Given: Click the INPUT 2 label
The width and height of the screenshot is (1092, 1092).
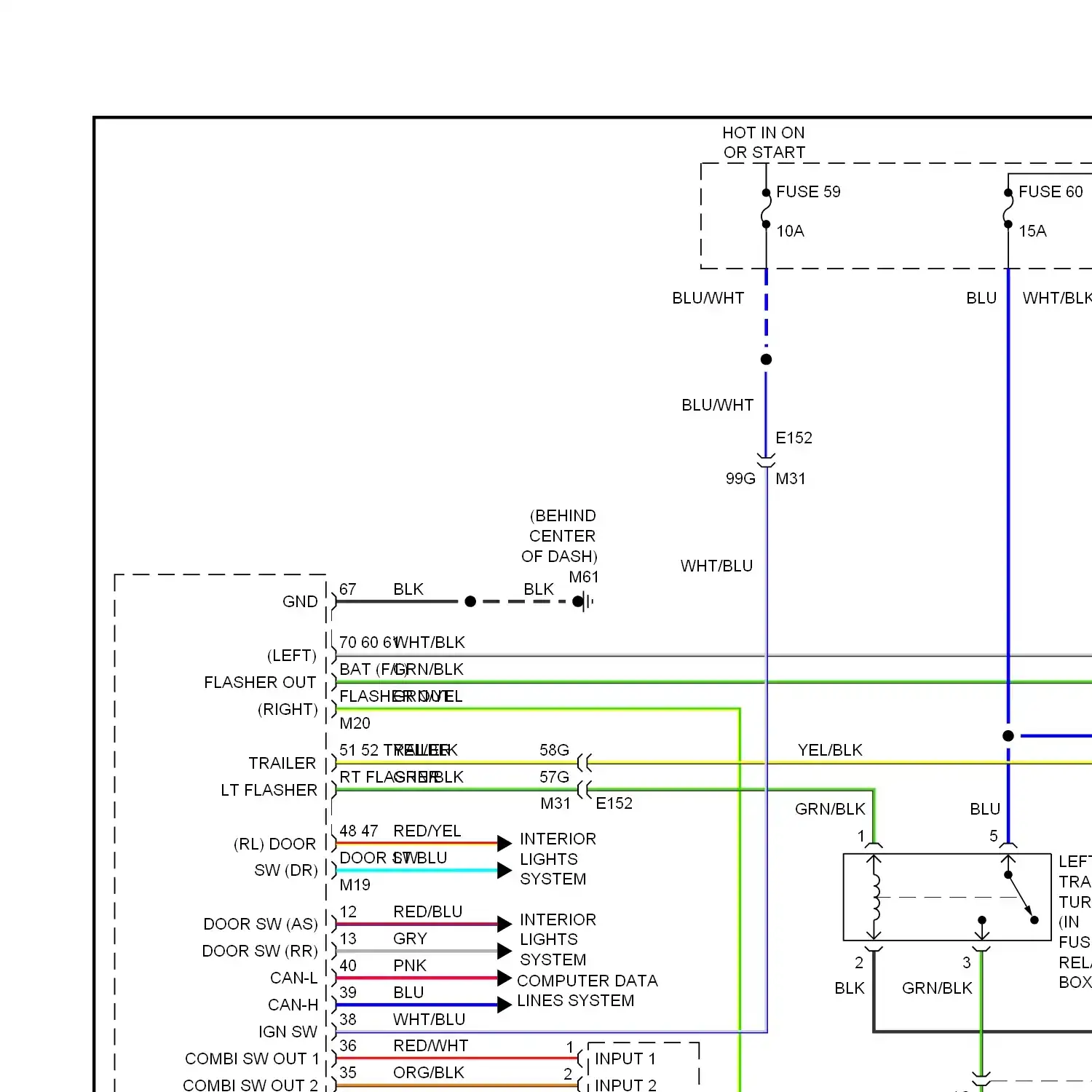Looking at the screenshot, I should [625, 1085].
